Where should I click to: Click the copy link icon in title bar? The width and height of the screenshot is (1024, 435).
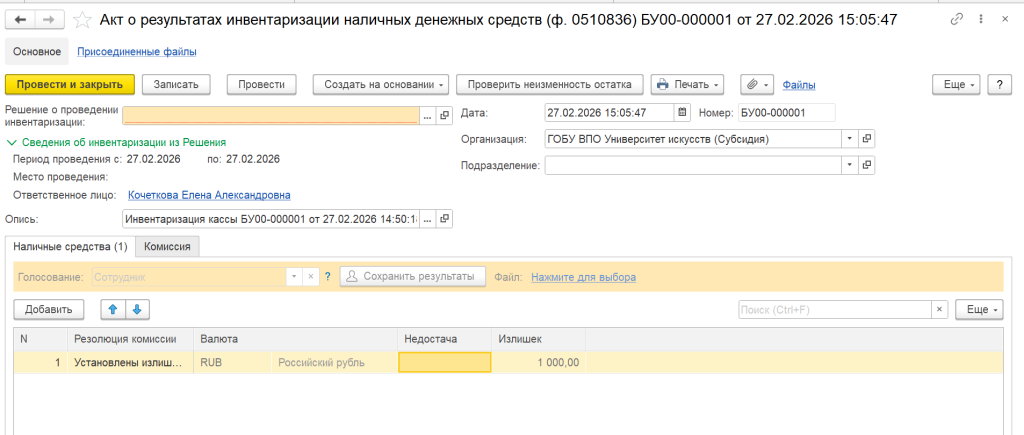pyautogui.click(x=958, y=20)
